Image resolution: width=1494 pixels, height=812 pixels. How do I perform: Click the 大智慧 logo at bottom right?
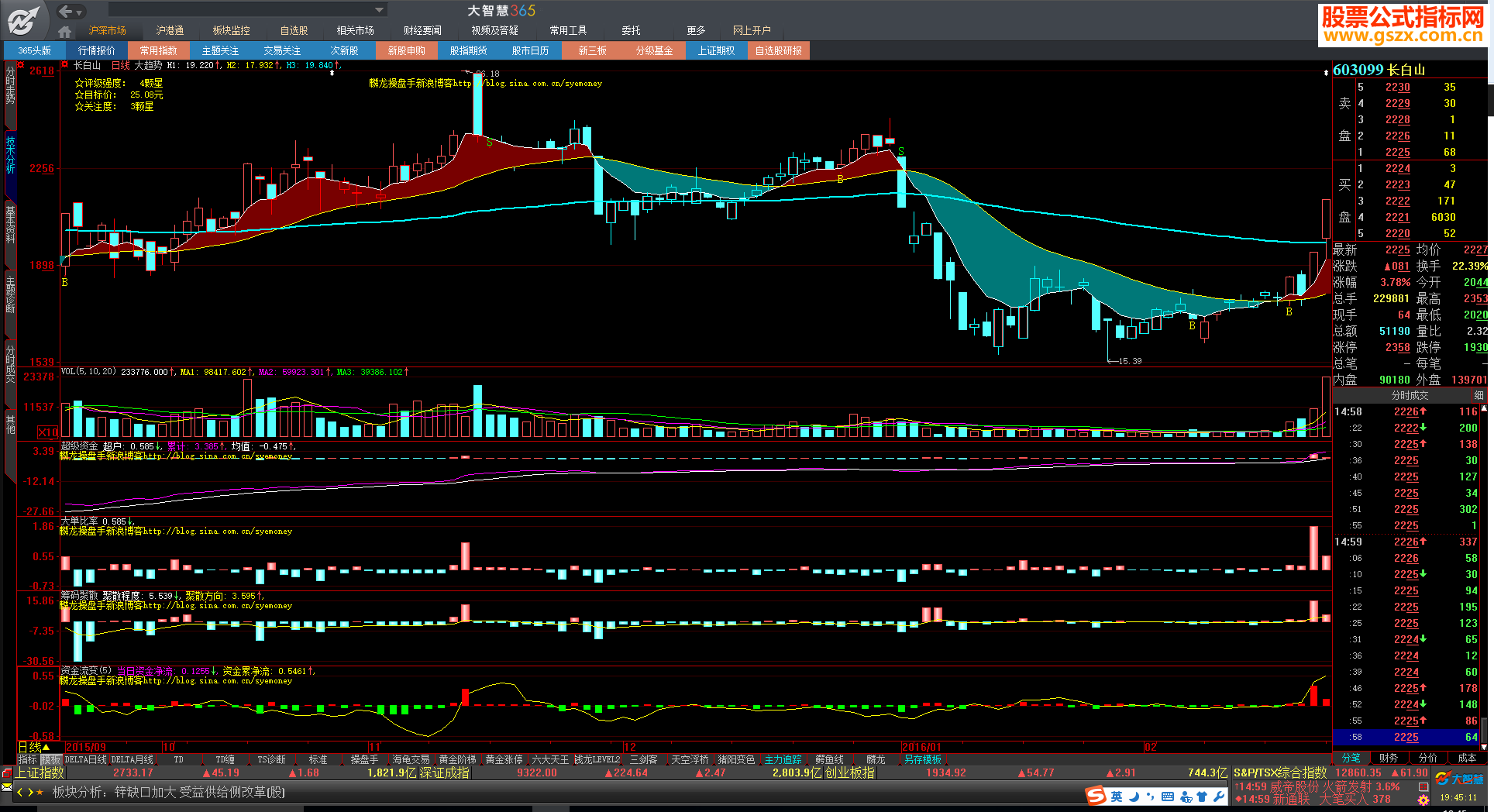[1459, 779]
